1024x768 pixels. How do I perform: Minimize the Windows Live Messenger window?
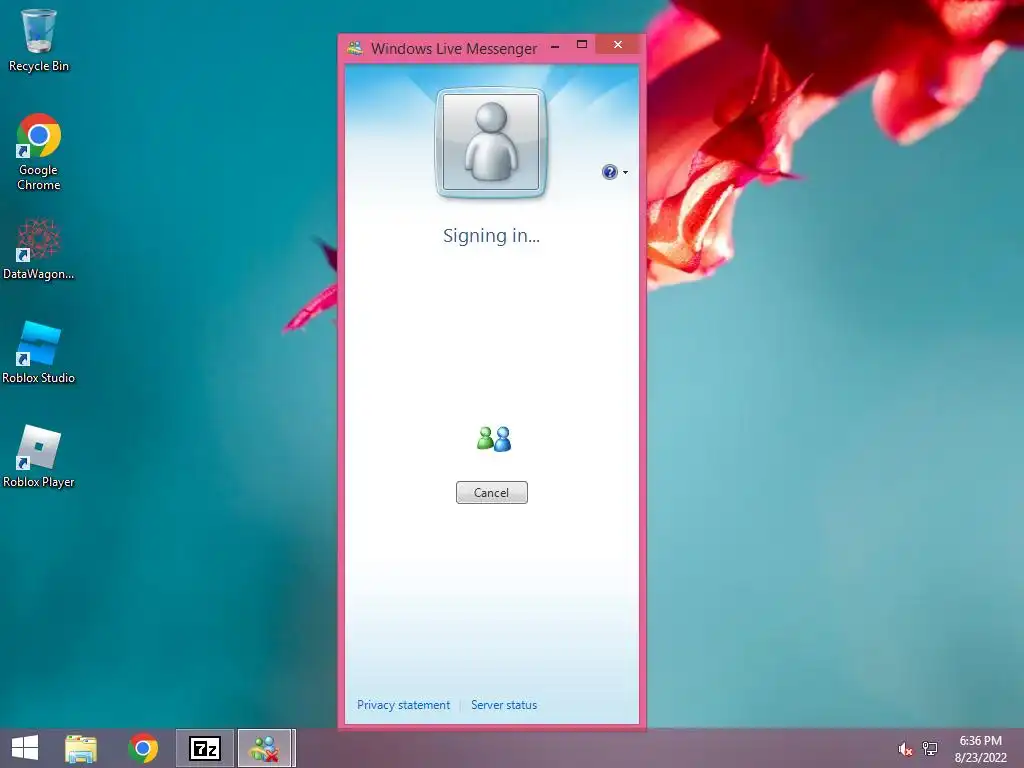tap(555, 46)
